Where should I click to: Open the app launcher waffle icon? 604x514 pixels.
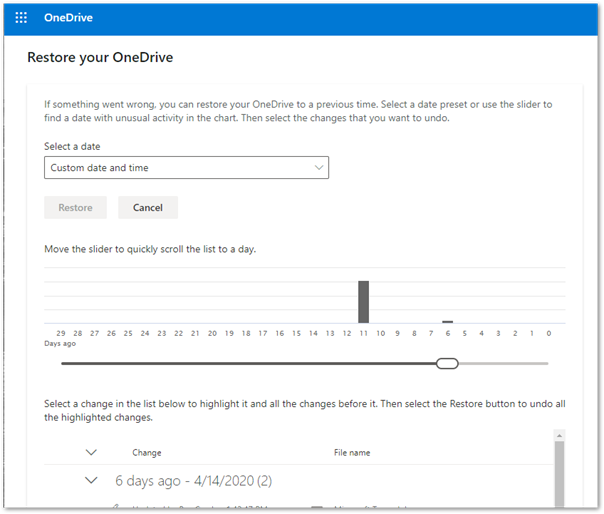[21, 18]
